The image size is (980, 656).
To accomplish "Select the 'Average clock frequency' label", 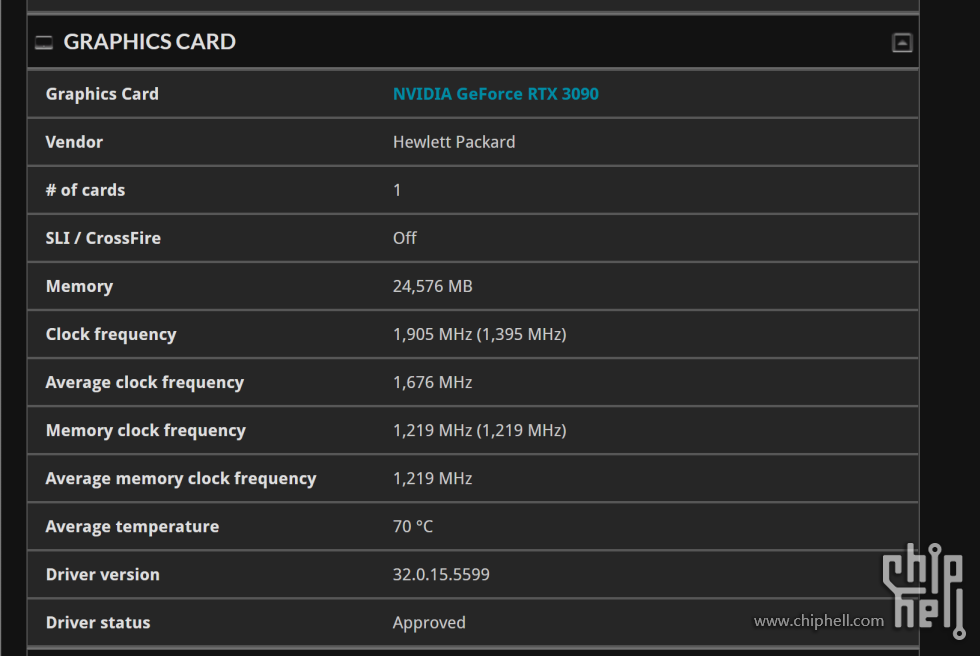I will point(144,383).
